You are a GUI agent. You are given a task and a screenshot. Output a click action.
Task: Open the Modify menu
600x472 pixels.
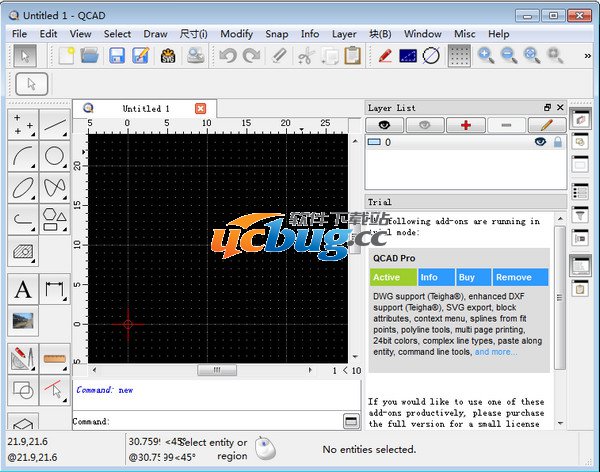[236, 34]
